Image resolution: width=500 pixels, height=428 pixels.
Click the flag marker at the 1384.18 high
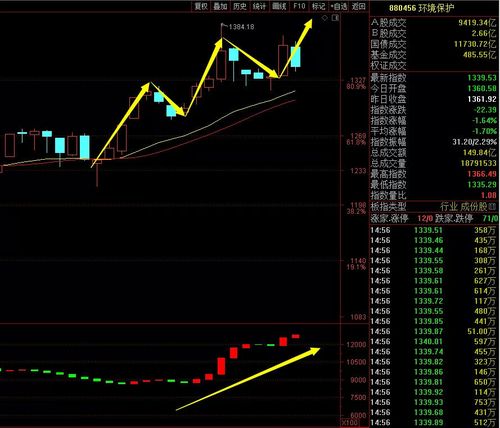pos(224,26)
